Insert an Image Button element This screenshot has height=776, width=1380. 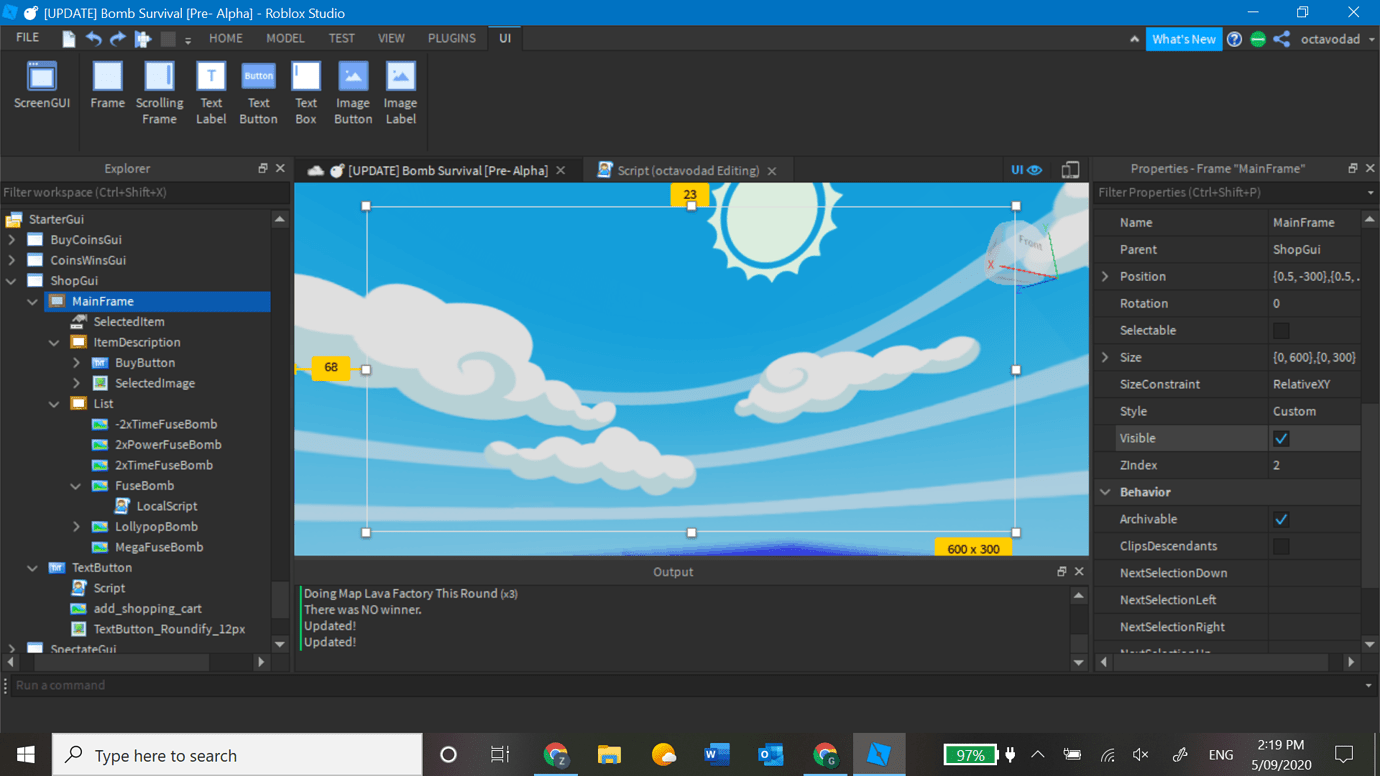[x=353, y=94]
